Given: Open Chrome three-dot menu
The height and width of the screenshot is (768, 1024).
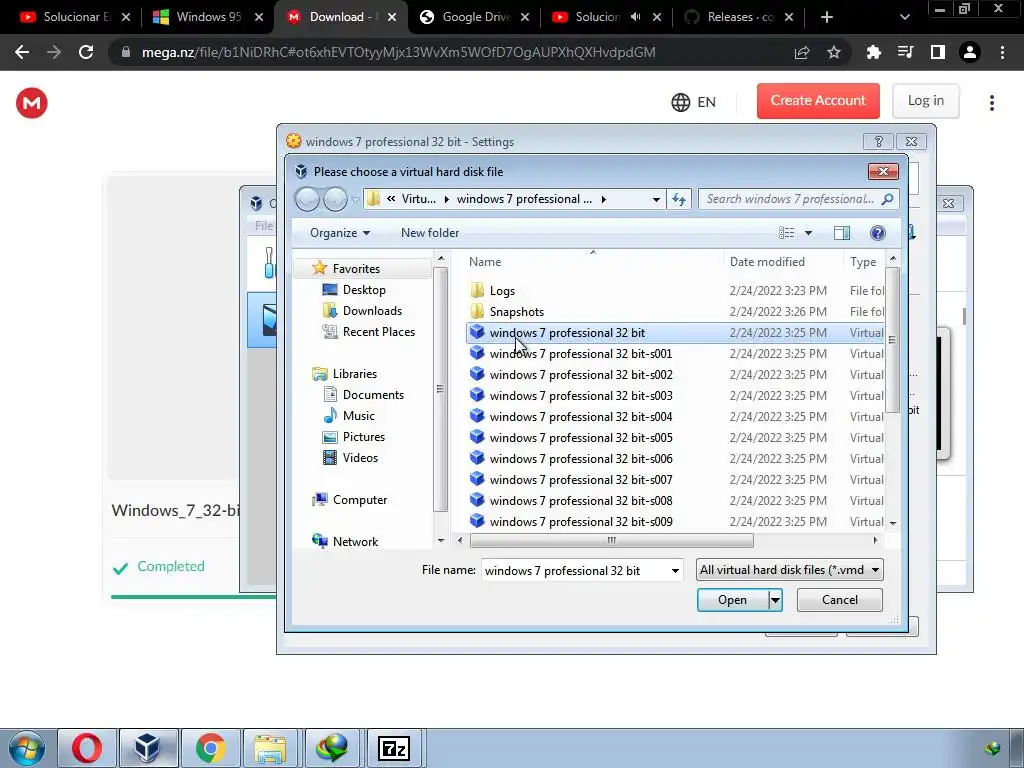Looking at the screenshot, I should [x=1002, y=52].
